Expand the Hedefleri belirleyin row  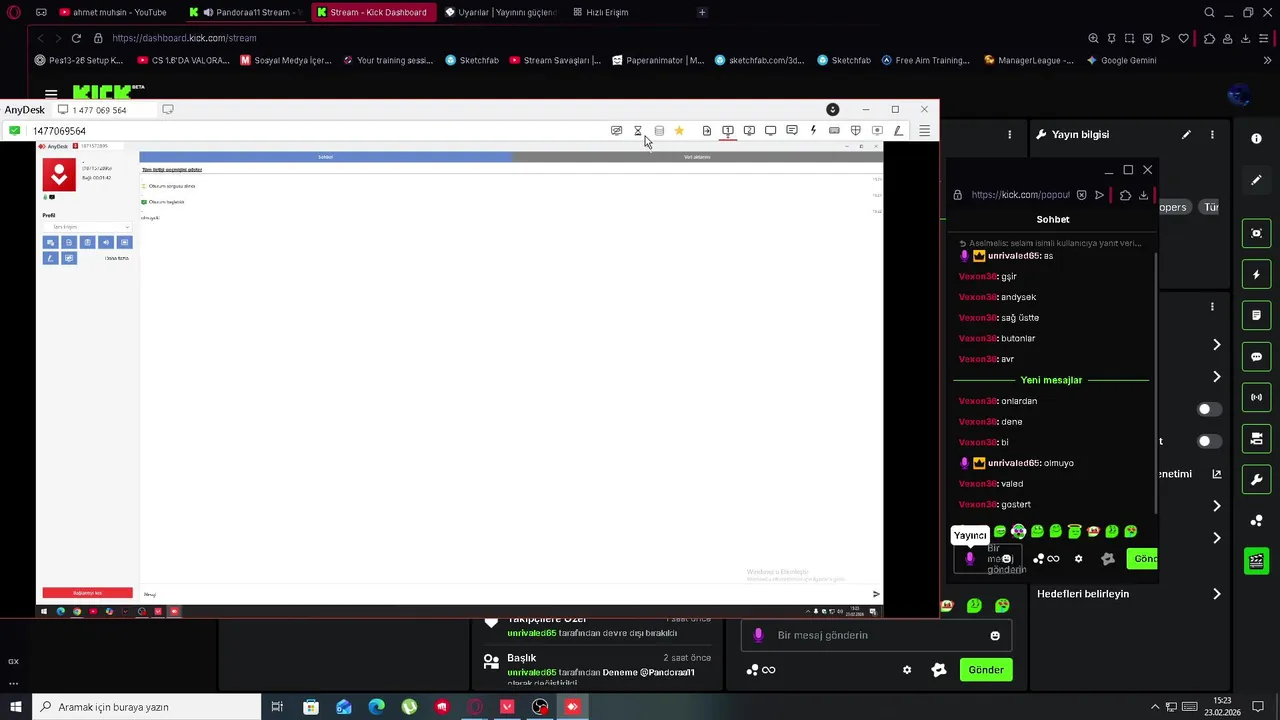1127,594
